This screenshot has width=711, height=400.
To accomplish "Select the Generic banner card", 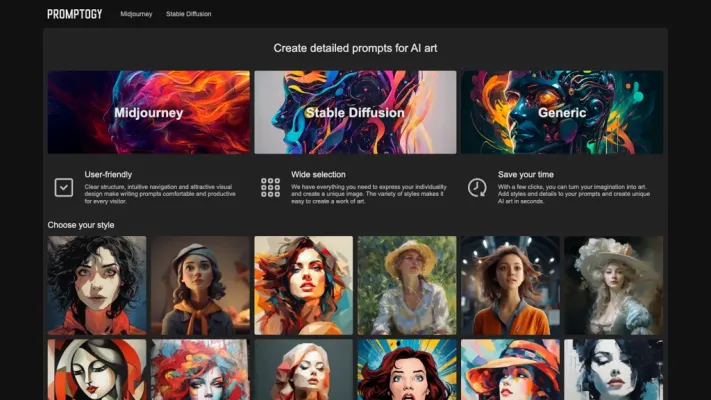I will click(x=562, y=112).
